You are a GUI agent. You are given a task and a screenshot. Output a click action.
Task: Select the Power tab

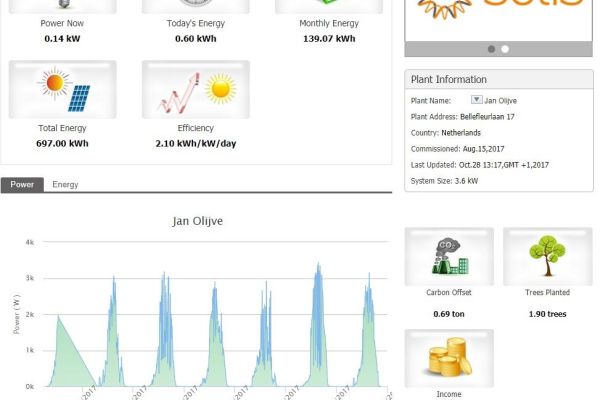click(x=22, y=185)
